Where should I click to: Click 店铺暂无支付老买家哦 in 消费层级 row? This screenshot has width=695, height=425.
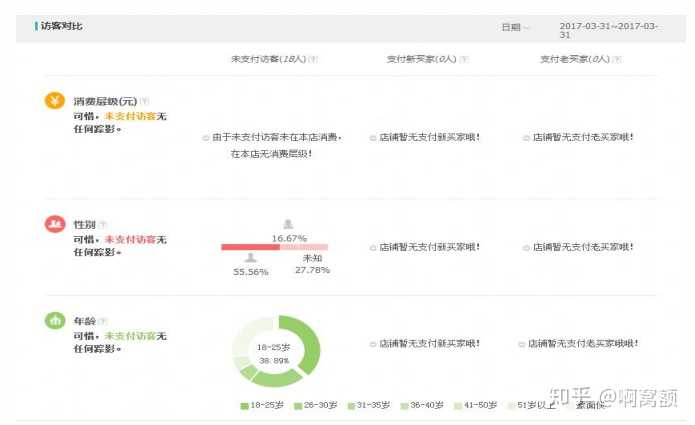[583, 137]
